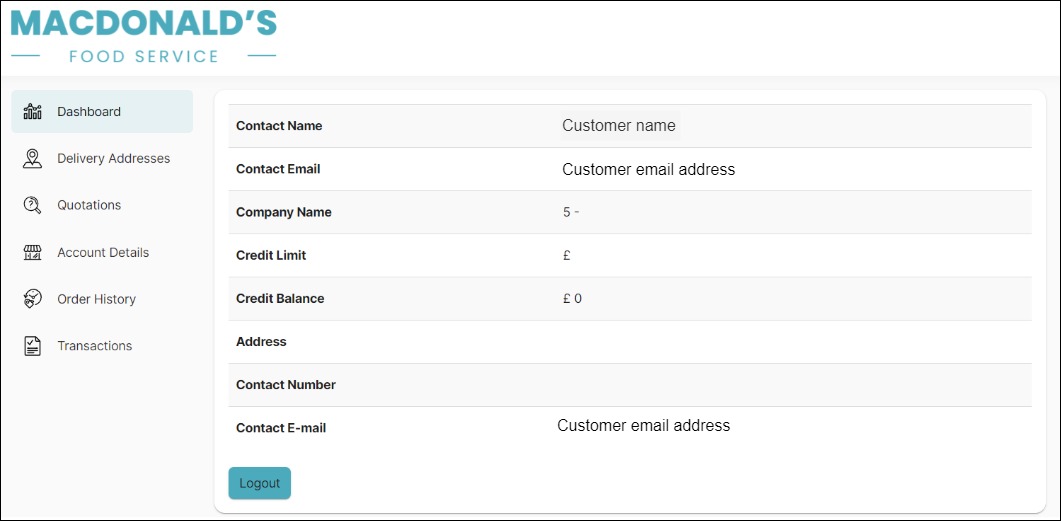This screenshot has width=1061, height=521.
Task: Click the Transactions document icon
Action: point(32,346)
